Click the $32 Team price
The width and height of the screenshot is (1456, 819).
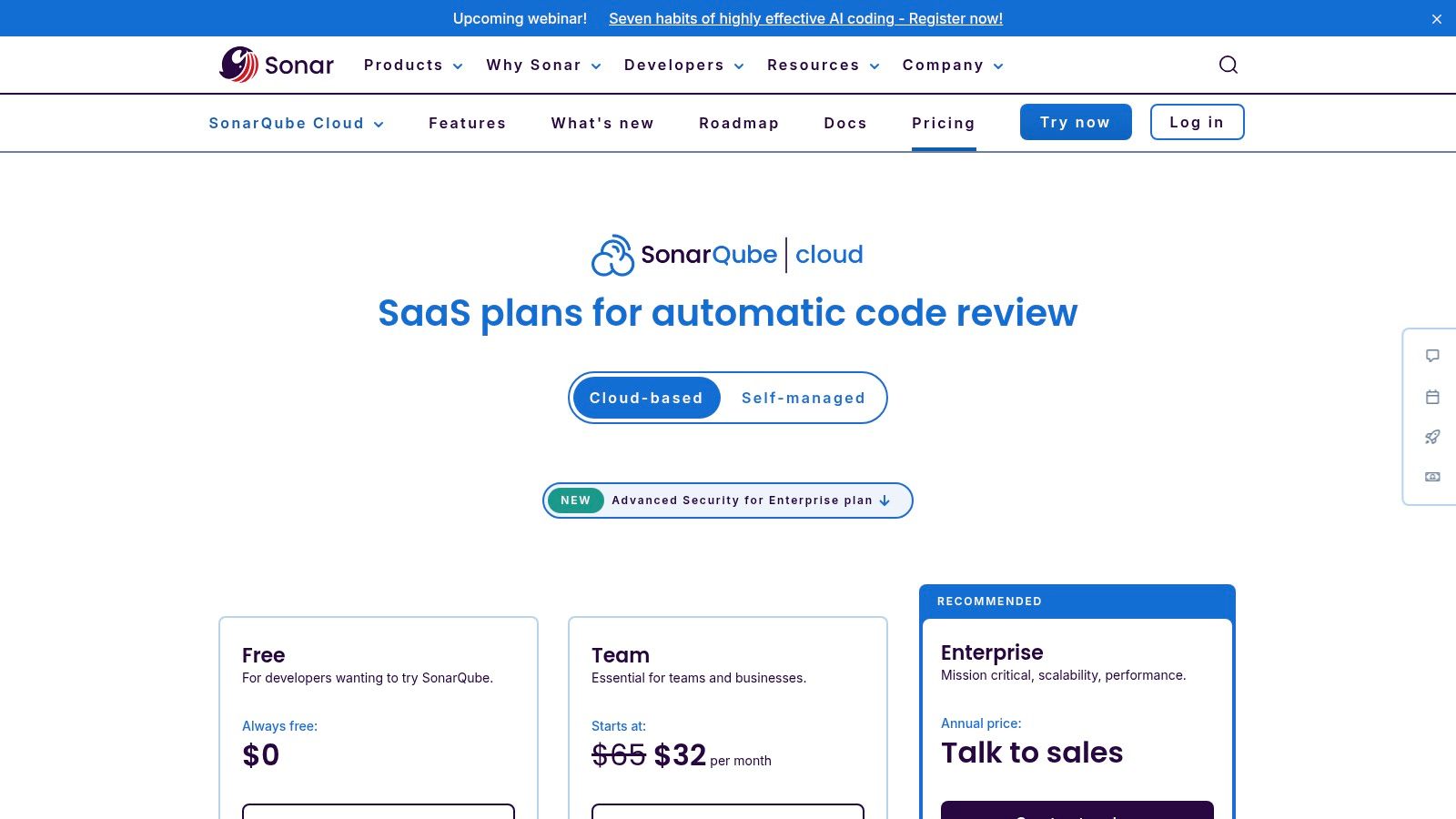(x=680, y=755)
